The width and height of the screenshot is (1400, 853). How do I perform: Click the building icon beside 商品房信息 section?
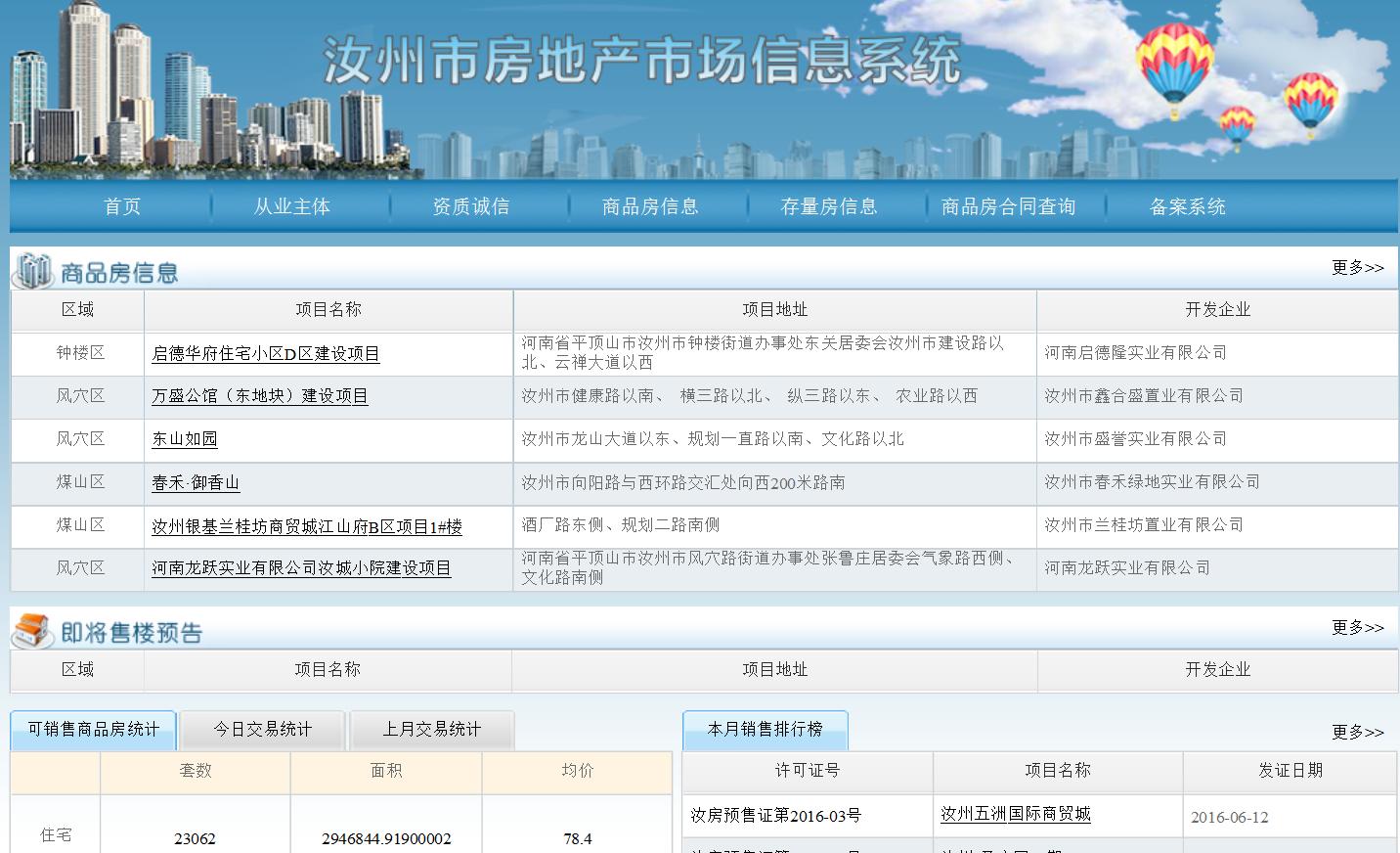click(32, 270)
